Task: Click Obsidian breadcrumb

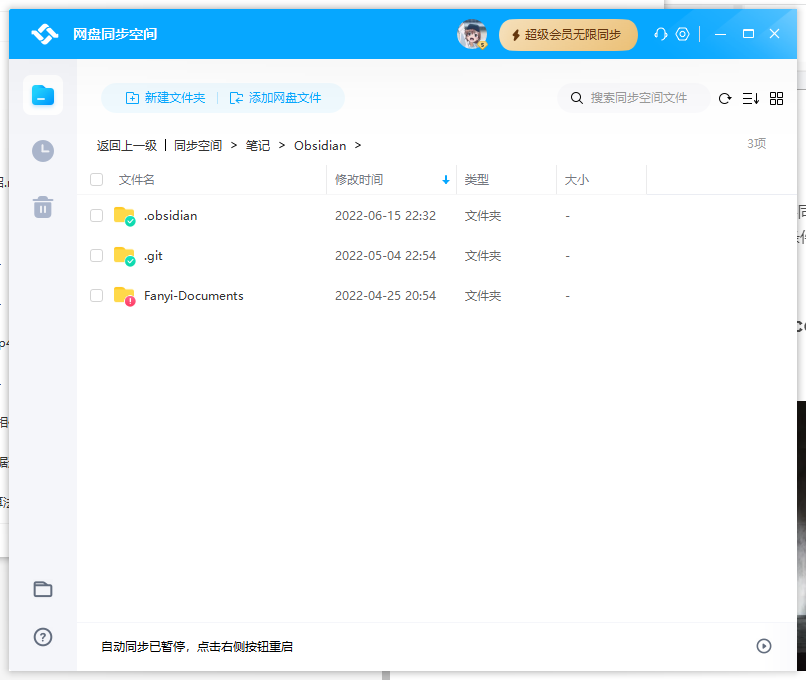Action: coord(320,145)
